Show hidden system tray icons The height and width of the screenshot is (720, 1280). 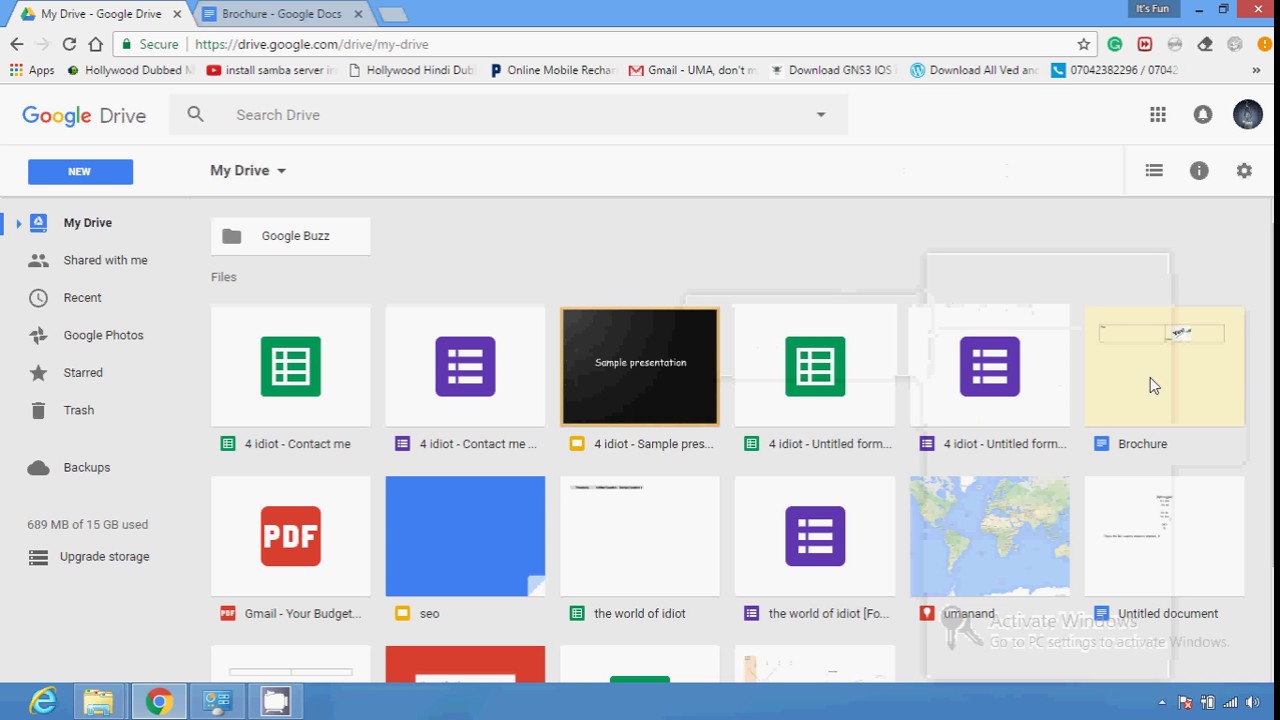[x=1161, y=702]
